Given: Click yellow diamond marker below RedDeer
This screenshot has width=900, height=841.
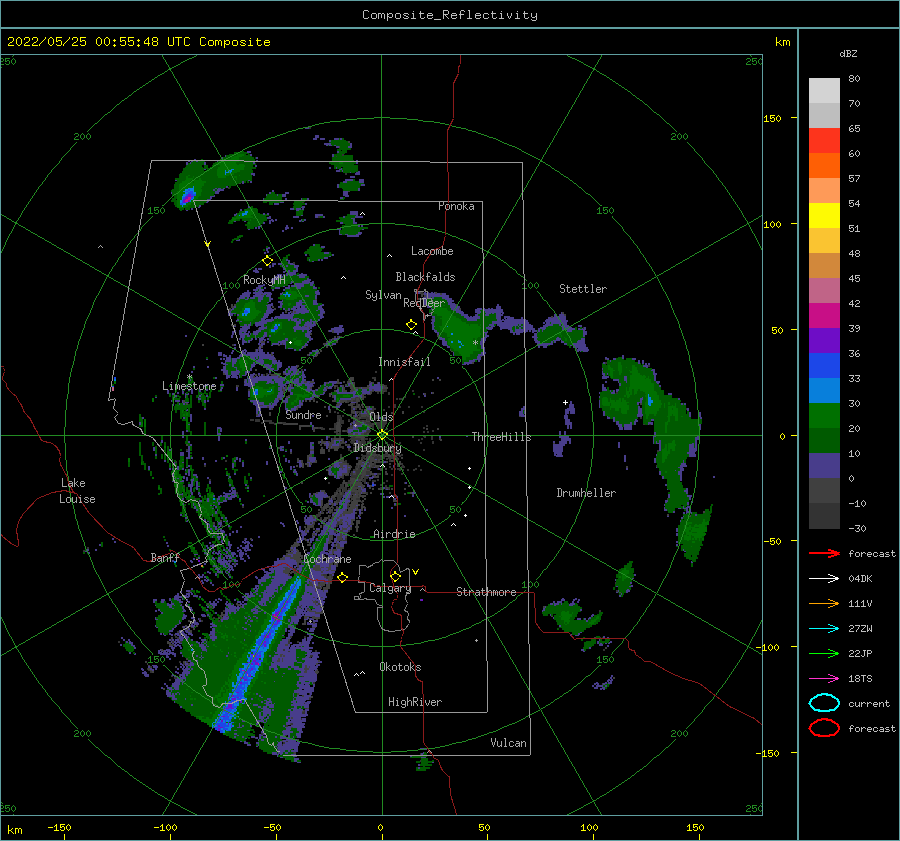Looking at the screenshot, I should 412,325.
